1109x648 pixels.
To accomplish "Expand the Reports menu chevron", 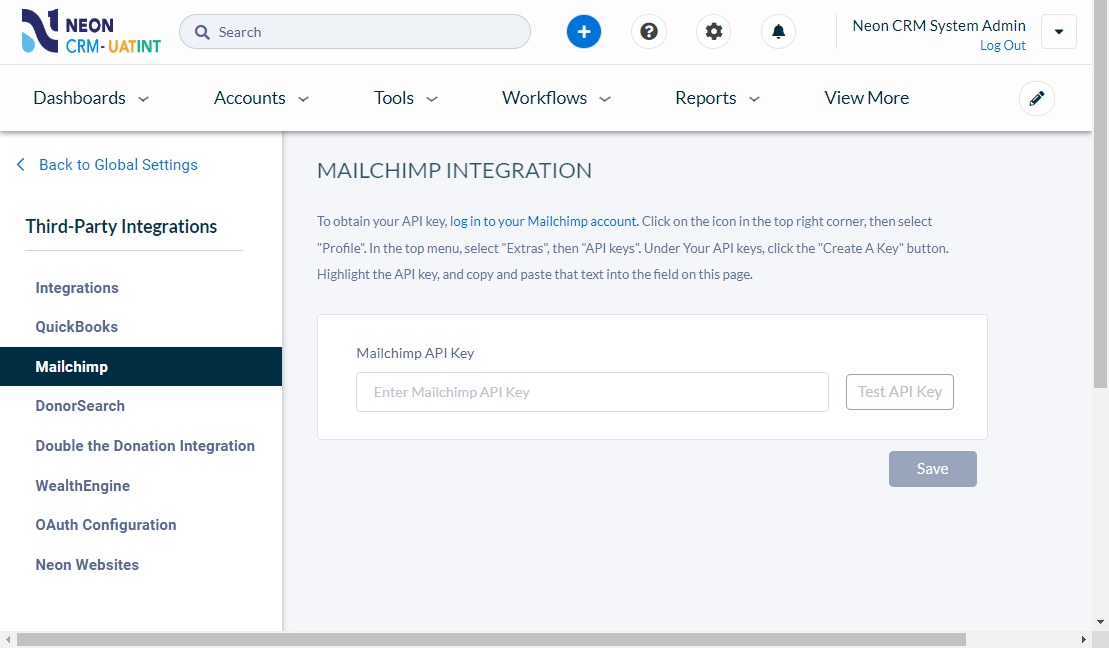I will 755,99.
